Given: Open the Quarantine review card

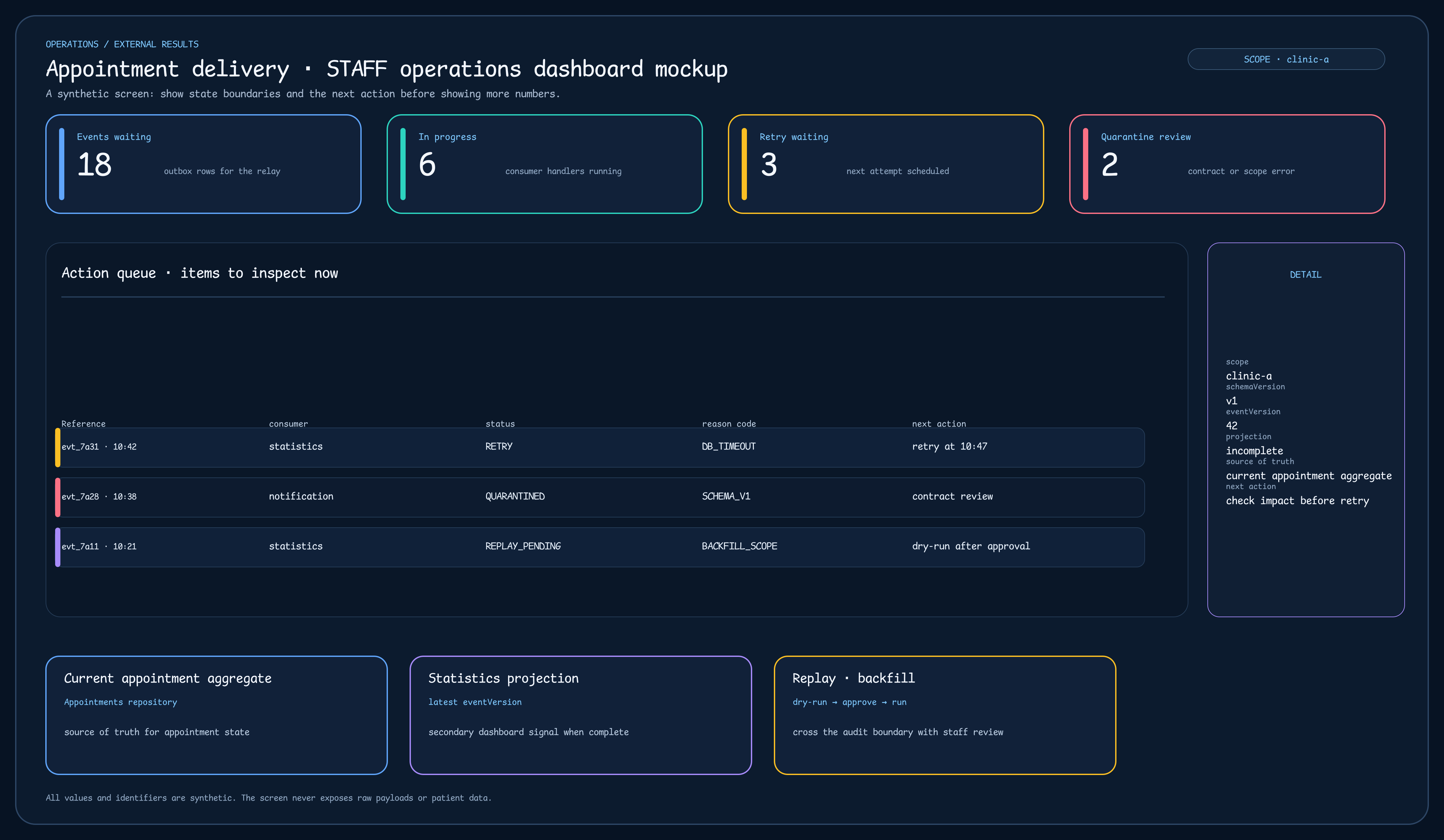Looking at the screenshot, I should coord(1227,164).
